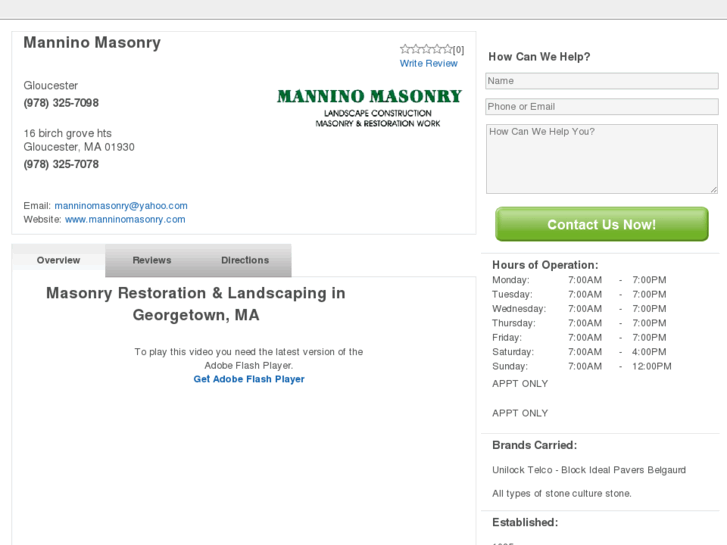Click the Mannino Masonry logo image

[369, 108]
